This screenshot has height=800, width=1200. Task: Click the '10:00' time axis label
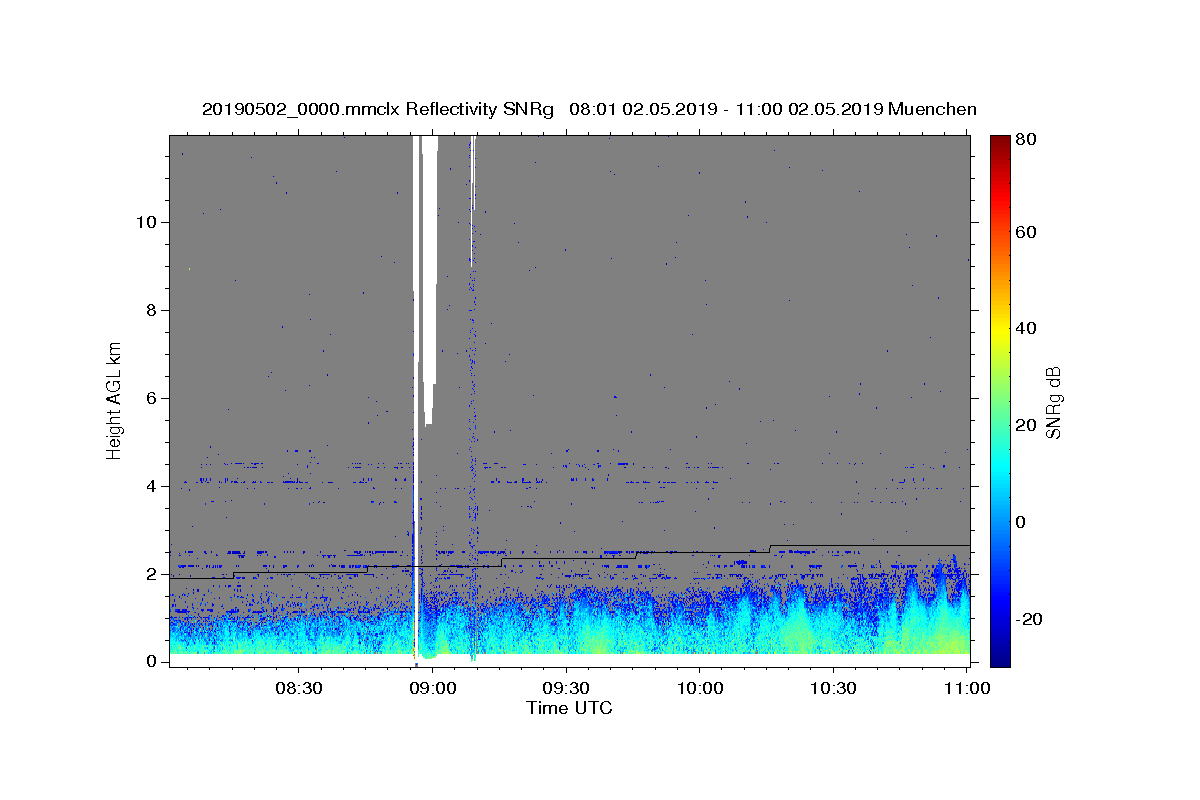coord(701,689)
